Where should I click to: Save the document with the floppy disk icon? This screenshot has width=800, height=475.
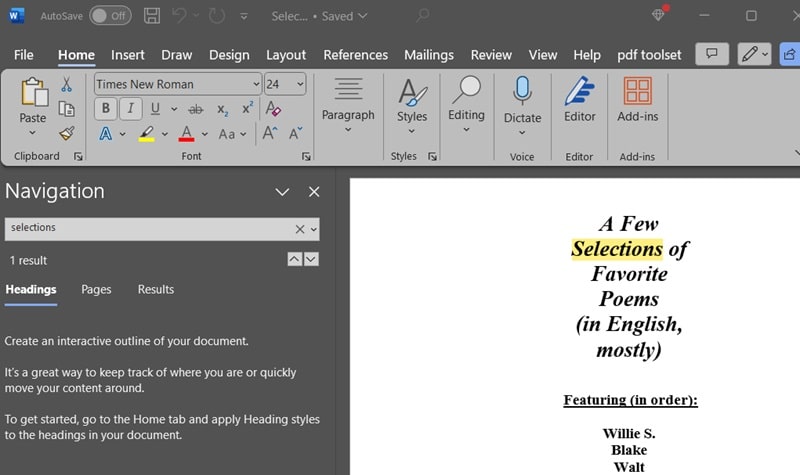point(152,16)
